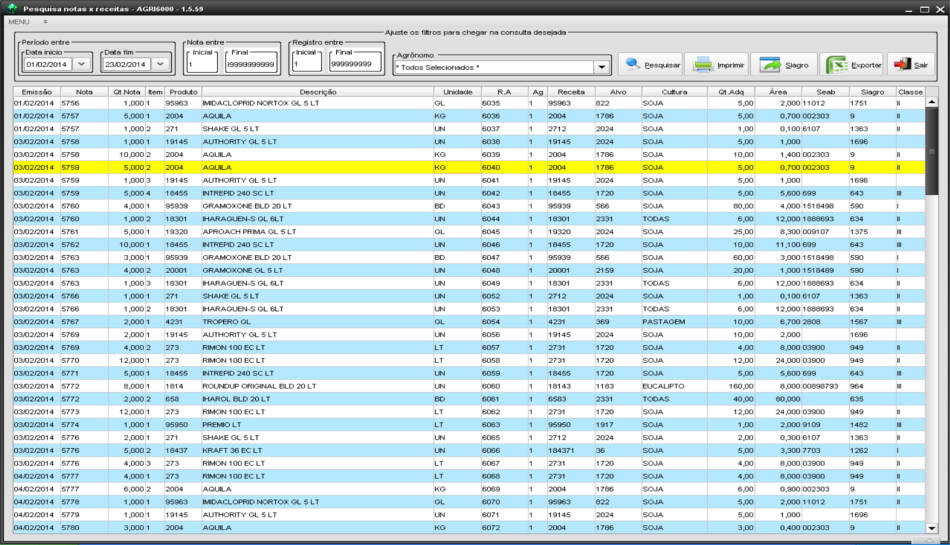
Task: Click the Registro entre Inicial field
Action: point(307,64)
